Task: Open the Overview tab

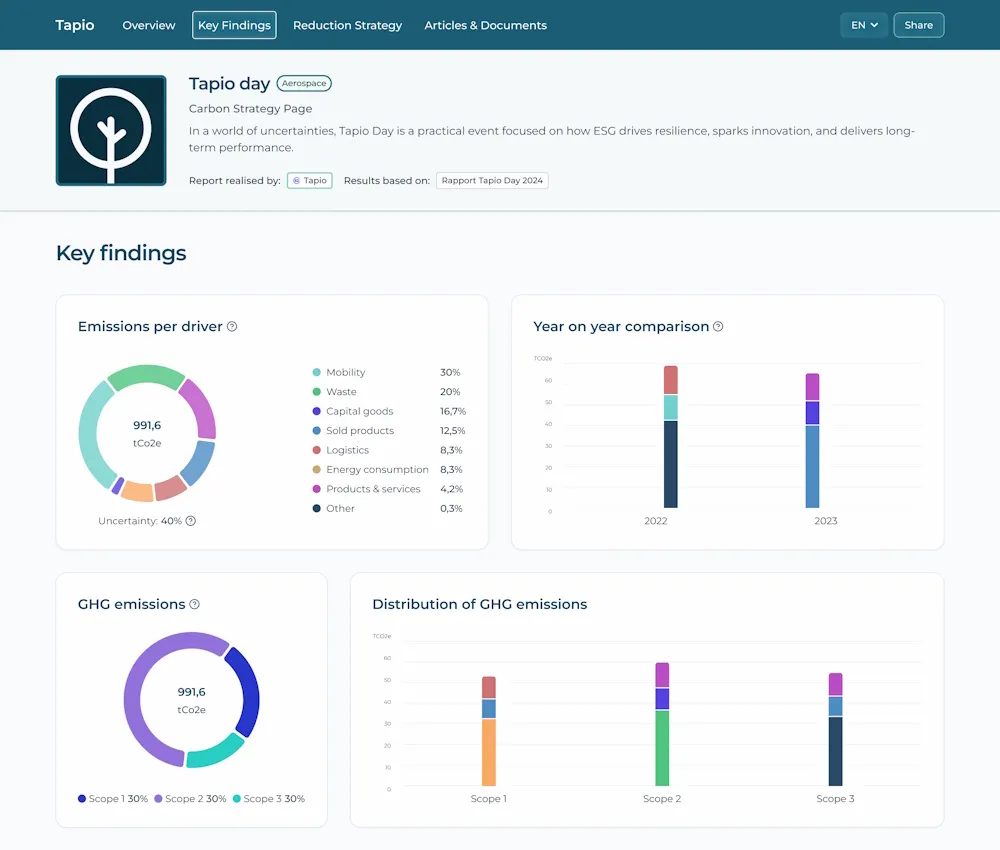Action: (x=149, y=25)
